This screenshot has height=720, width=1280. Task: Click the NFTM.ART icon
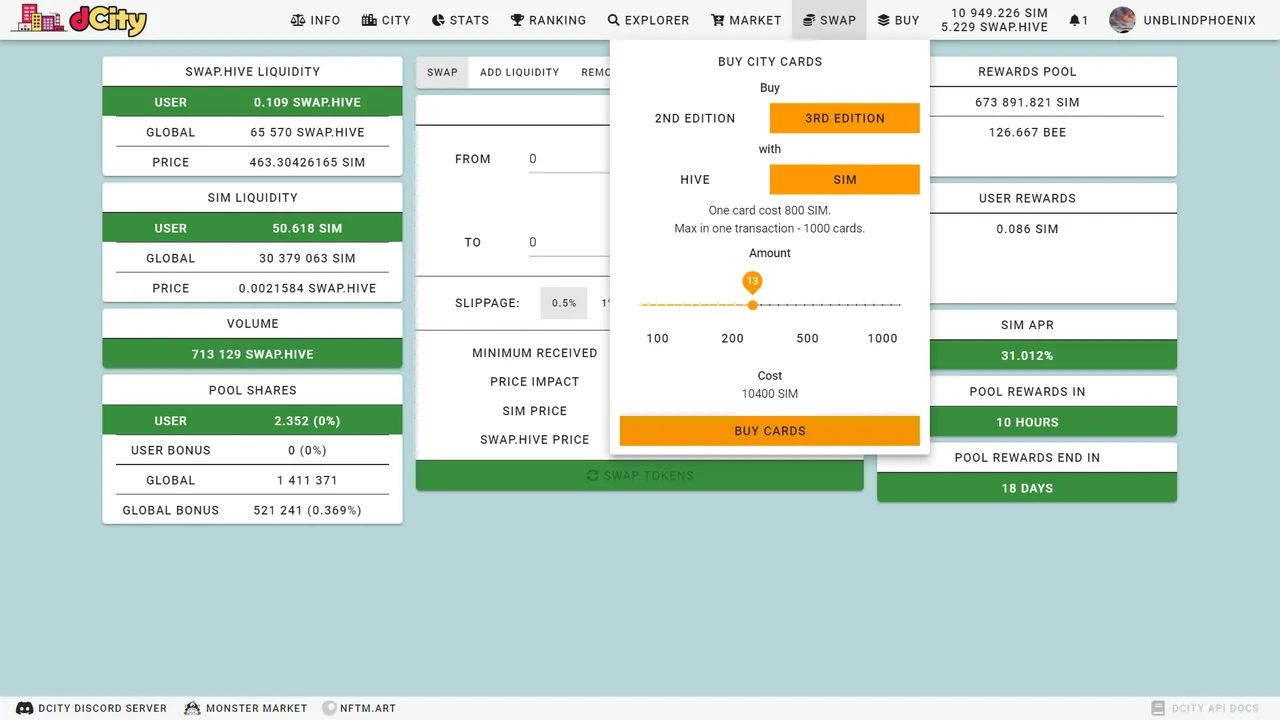point(329,708)
